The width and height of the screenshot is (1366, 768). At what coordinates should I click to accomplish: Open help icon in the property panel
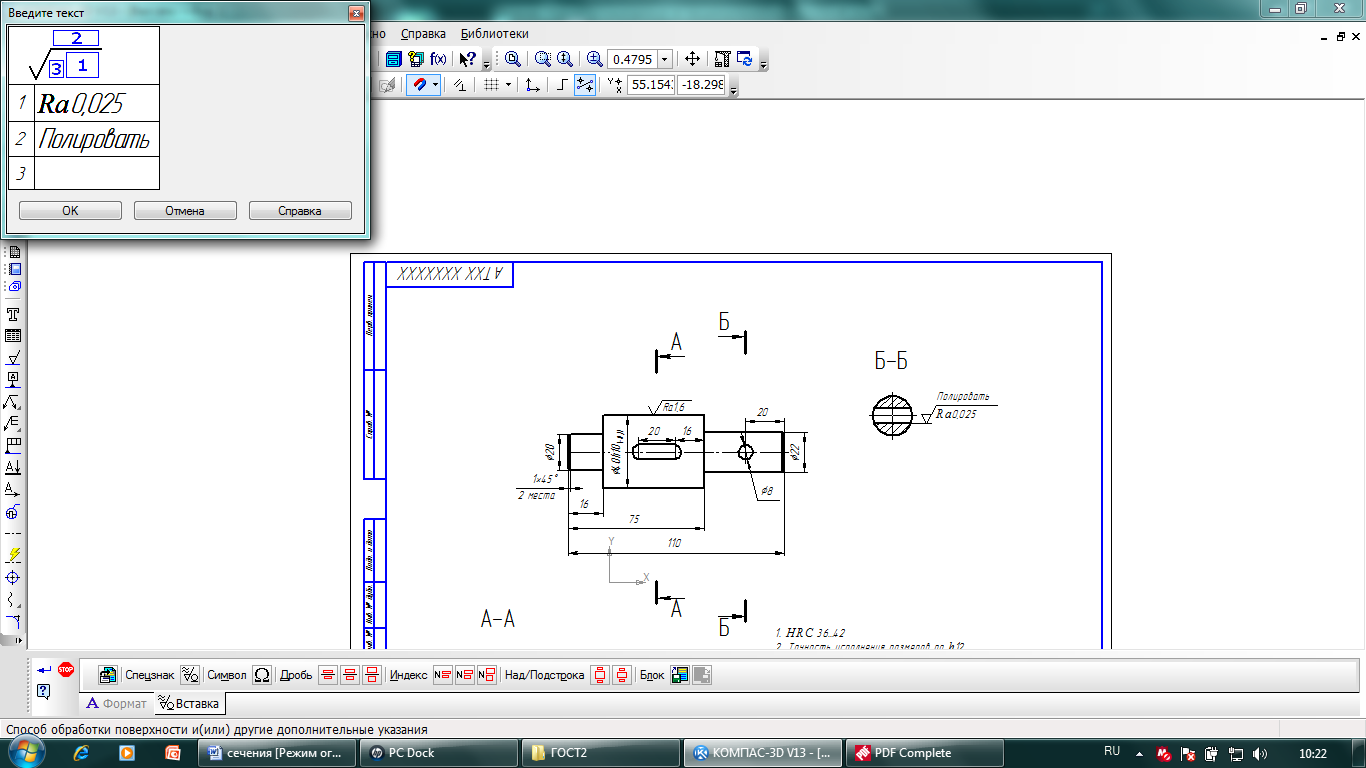[x=44, y=691]
